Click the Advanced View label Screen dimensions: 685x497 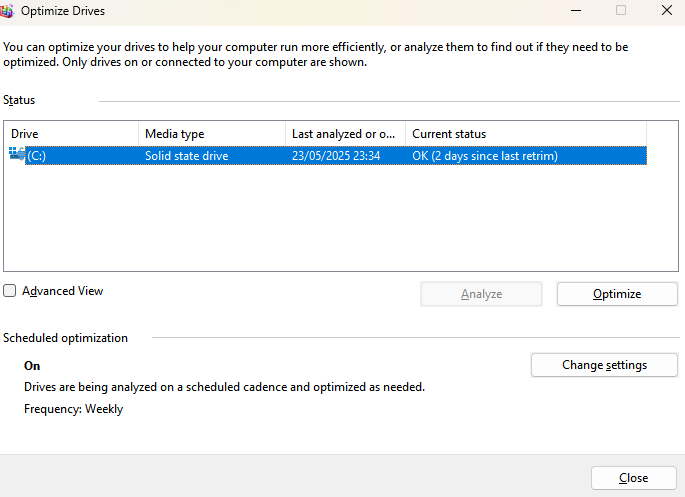[x=62, y=291]
